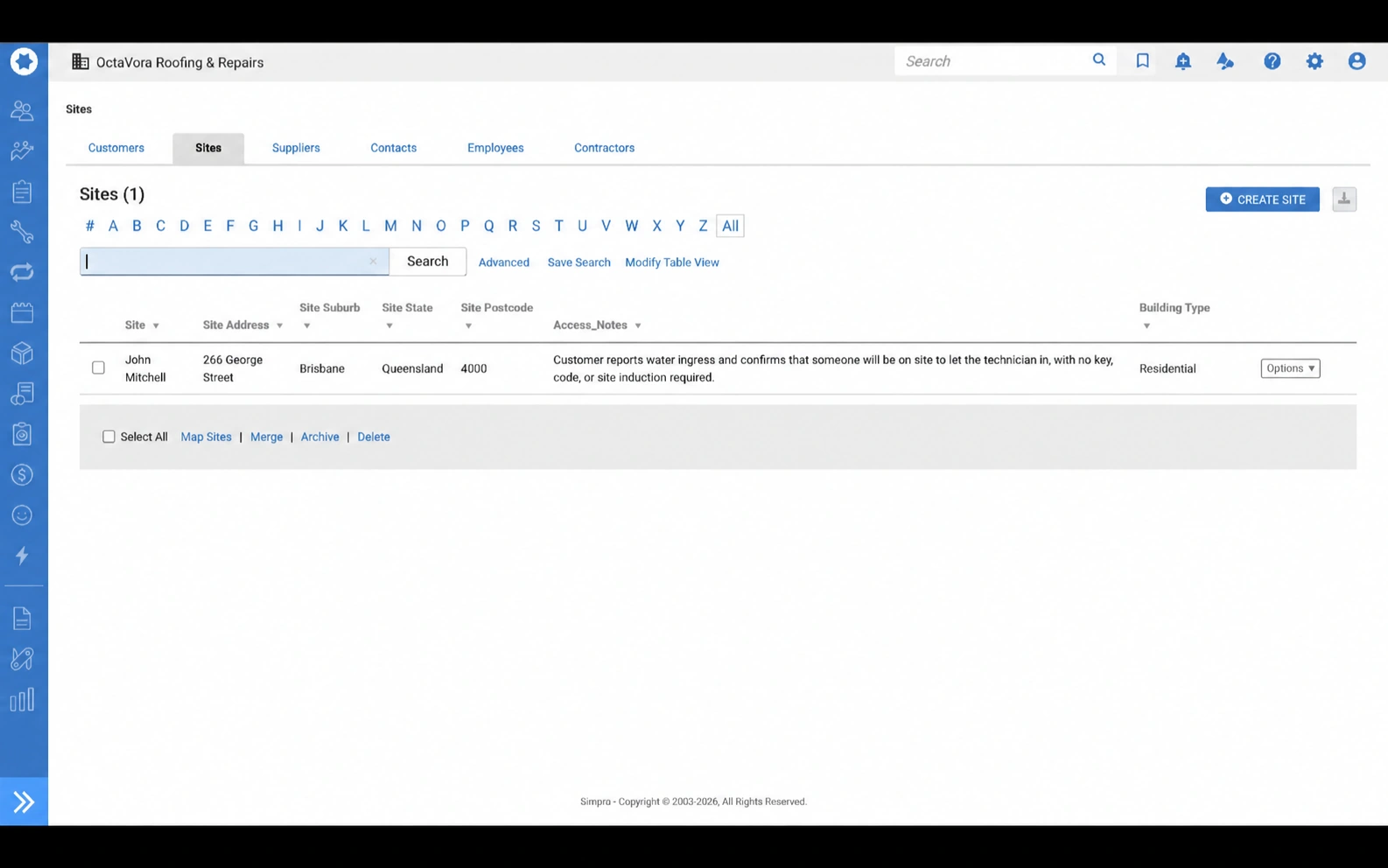Click the bookmark icon in top bar
Screen dimensions: 1388x868
pos(1142,61)
